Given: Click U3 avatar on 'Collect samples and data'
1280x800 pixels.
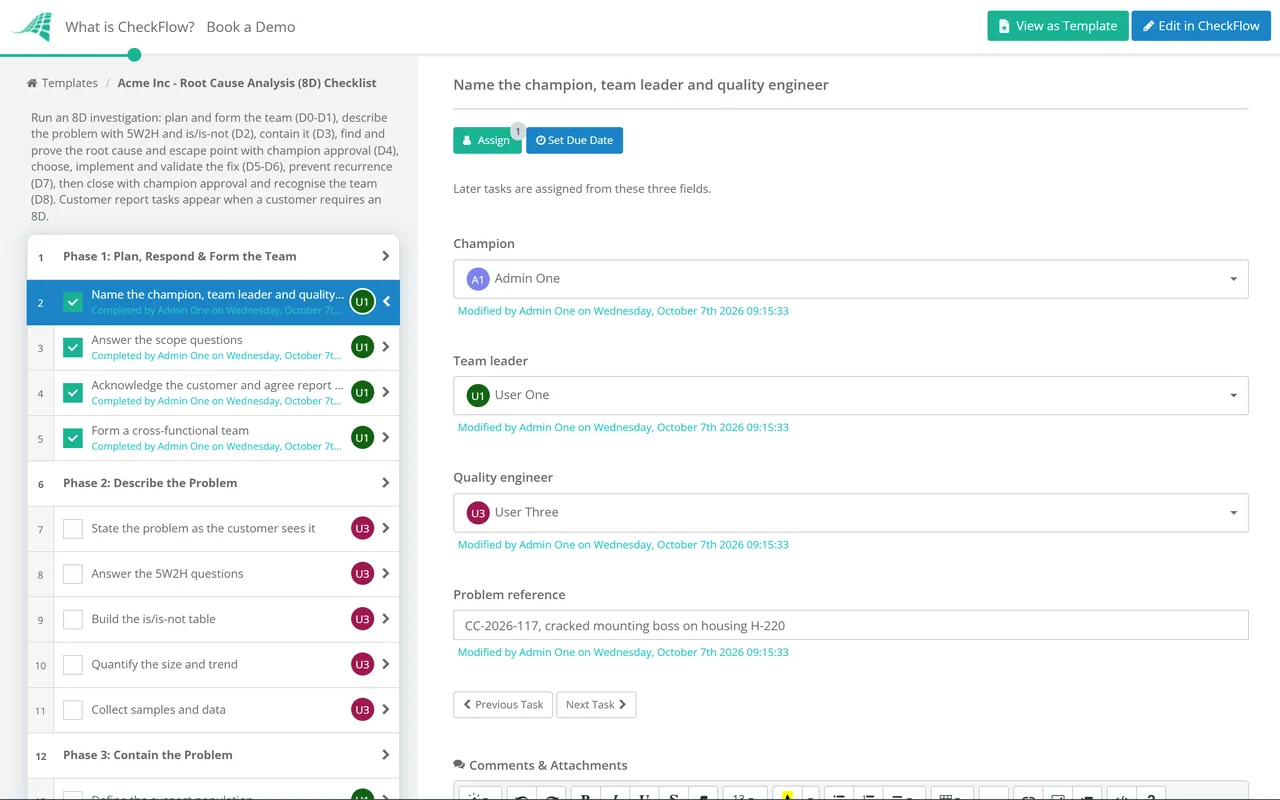Looking at the screenshot, I should [362, 710].
